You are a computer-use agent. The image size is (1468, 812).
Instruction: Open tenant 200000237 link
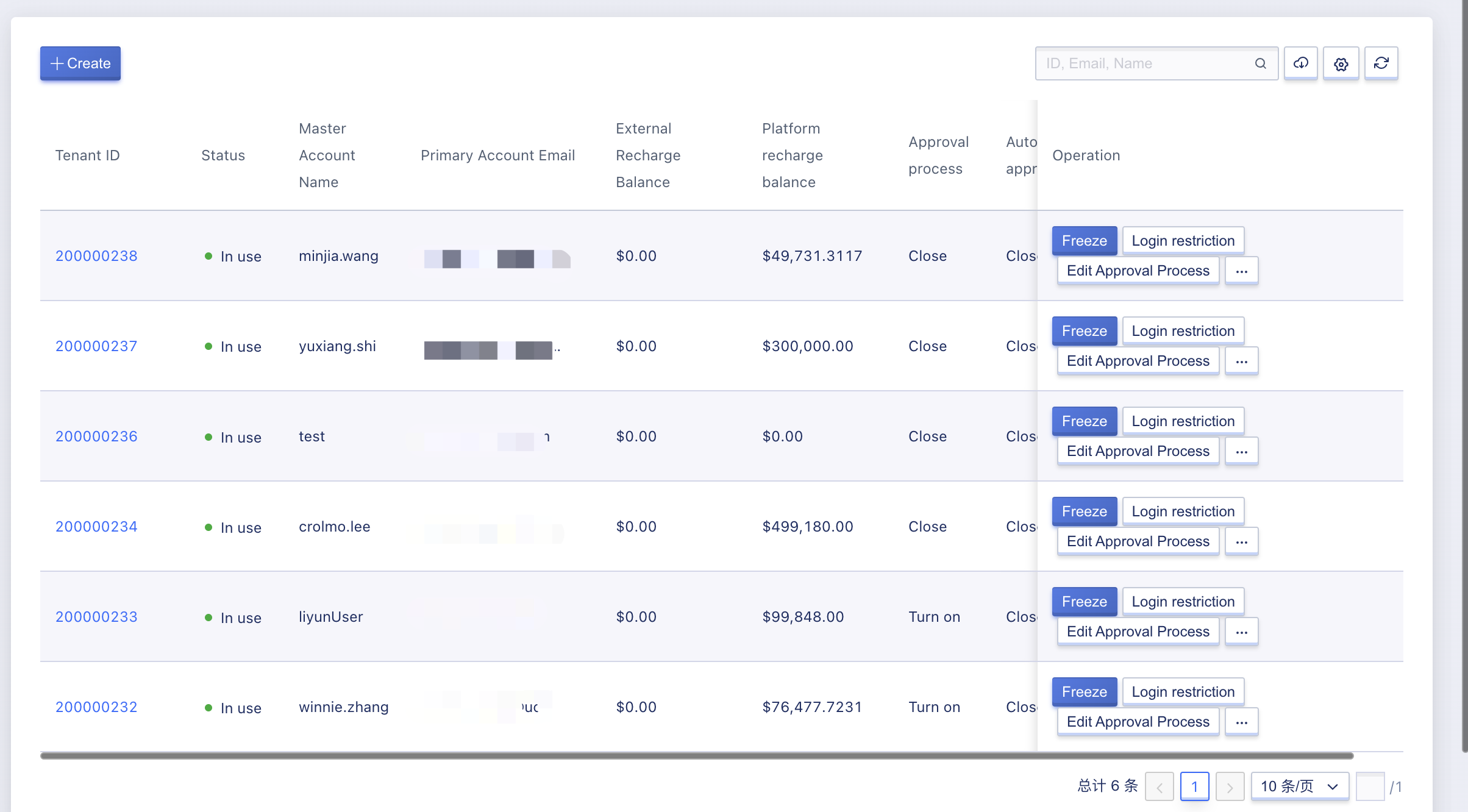96,346
